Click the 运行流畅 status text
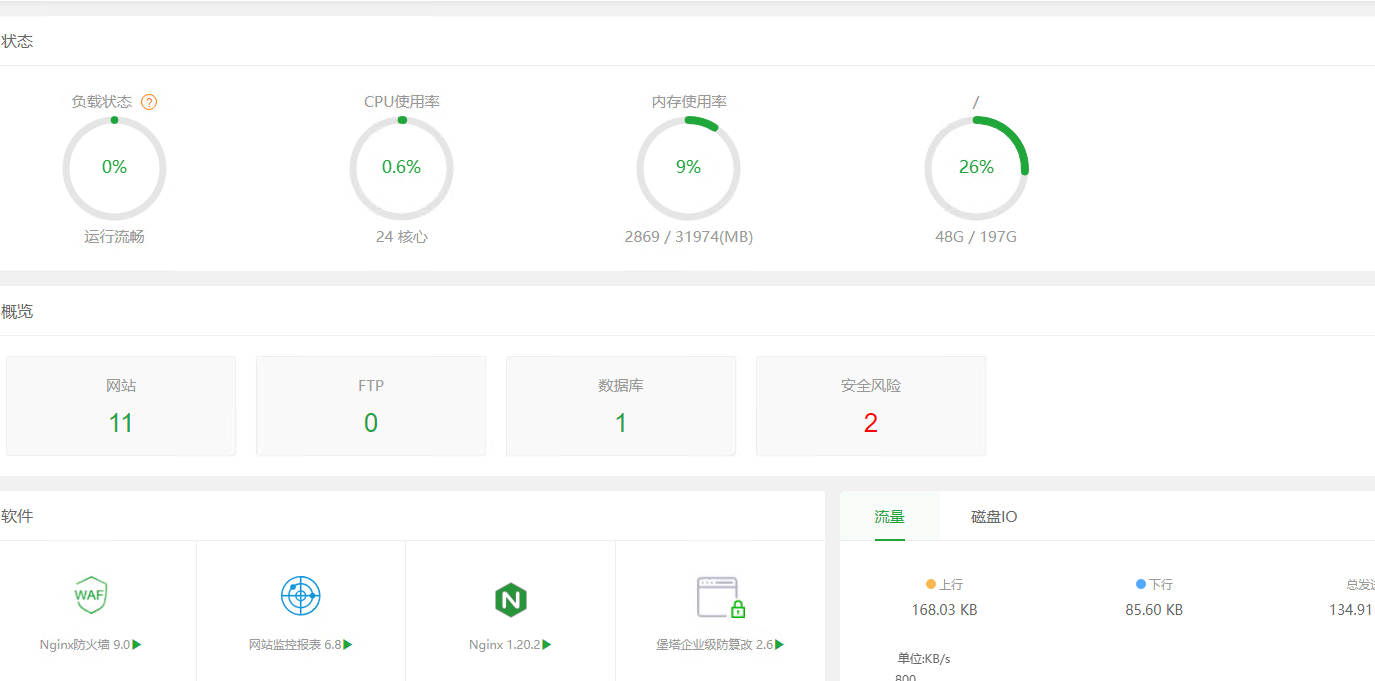Screen dimensions: 1375x681 point(114,237)
